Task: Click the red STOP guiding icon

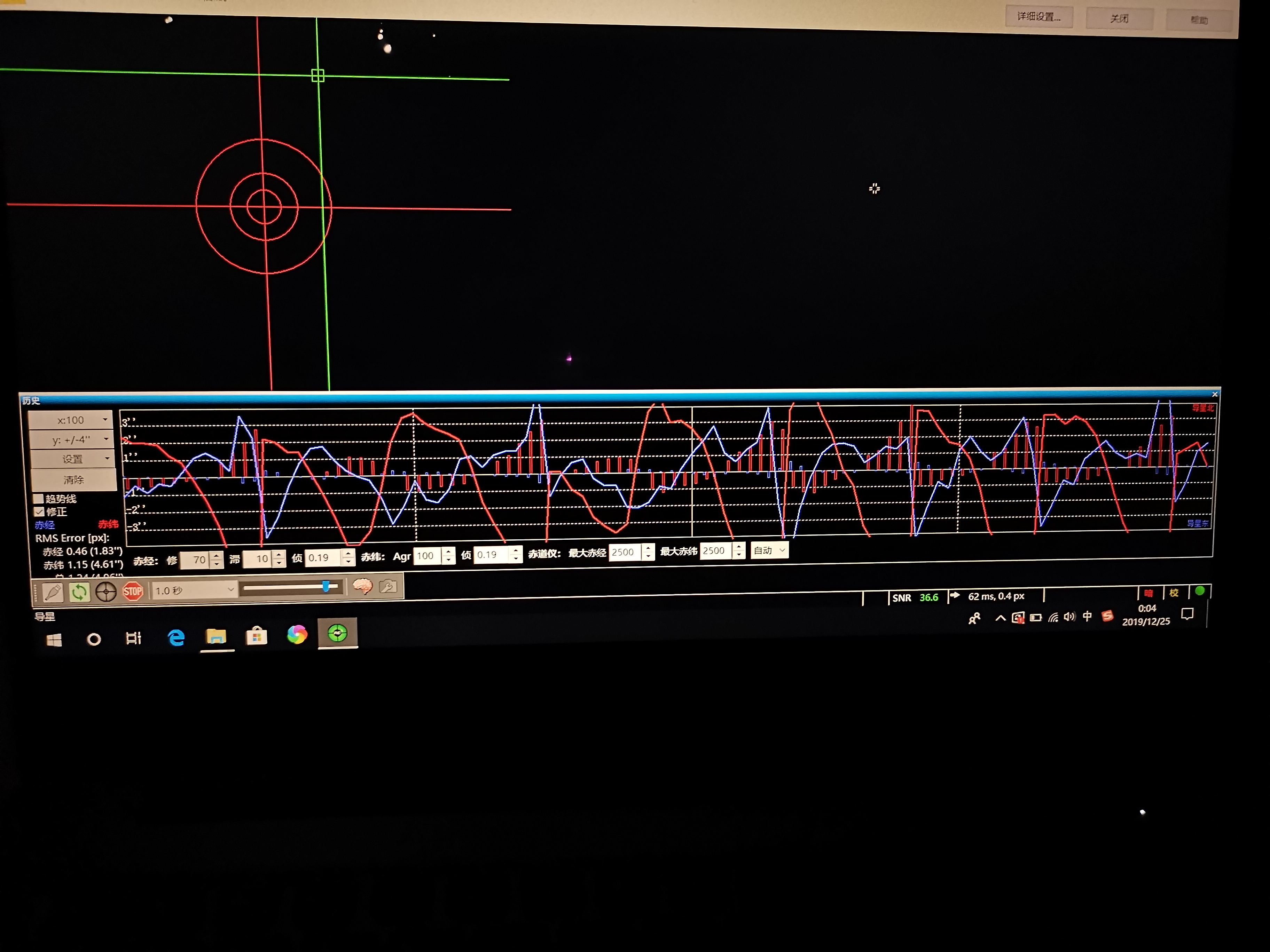Action: (133, 591)
